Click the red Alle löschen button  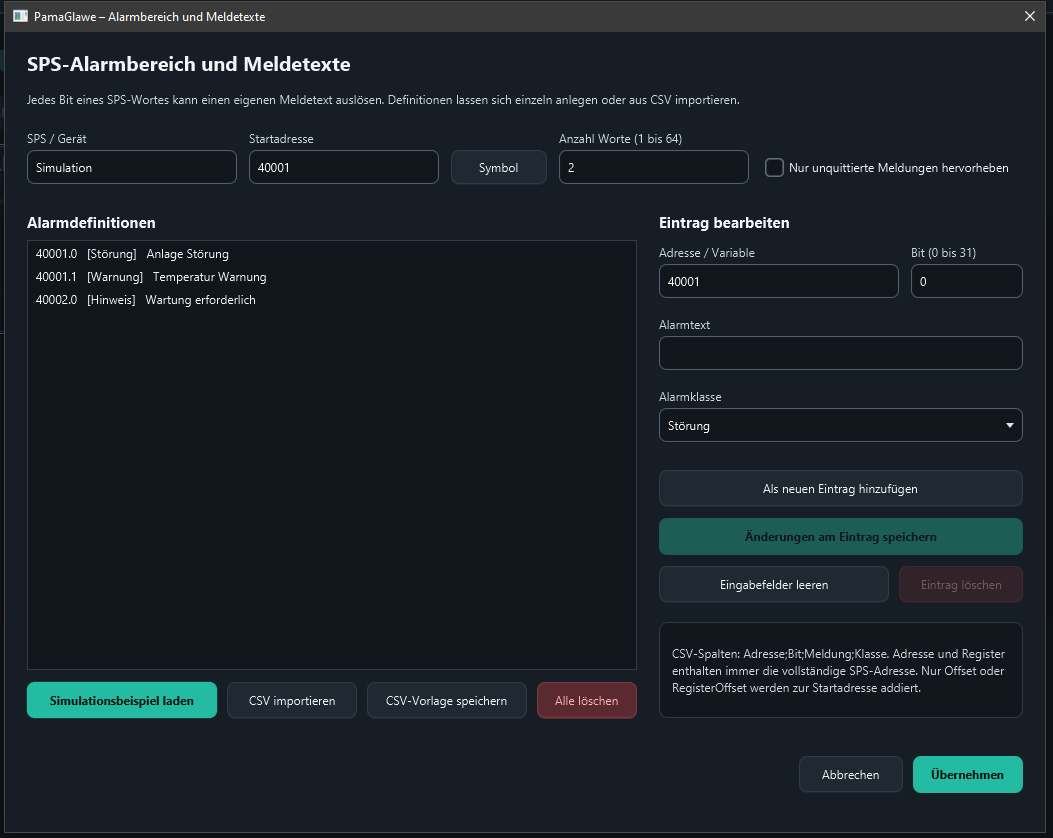pos(586,700)
